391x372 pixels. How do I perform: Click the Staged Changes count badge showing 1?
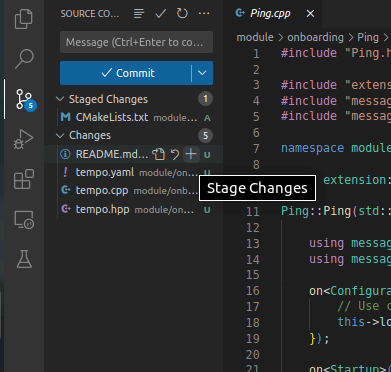click(x=205, y=99)
